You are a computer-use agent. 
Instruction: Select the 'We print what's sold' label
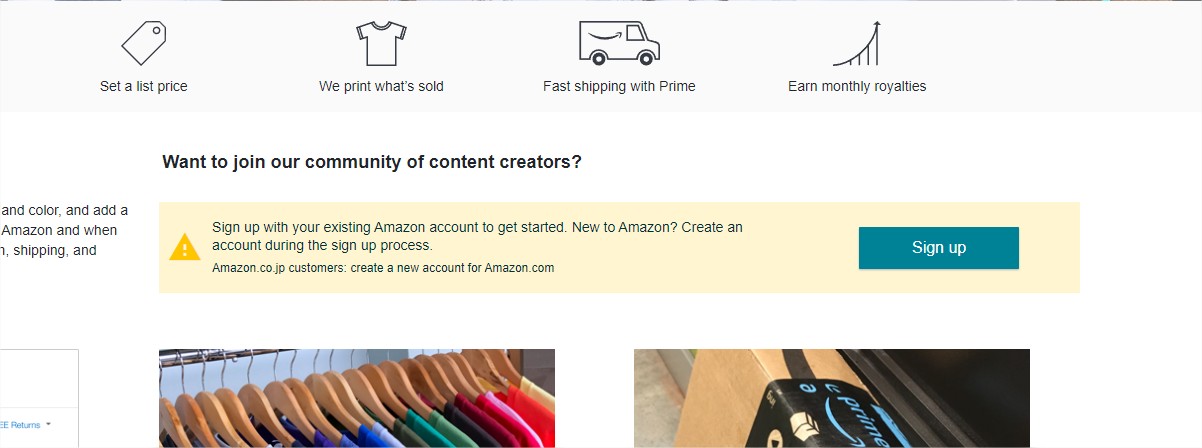coord(381,86)
